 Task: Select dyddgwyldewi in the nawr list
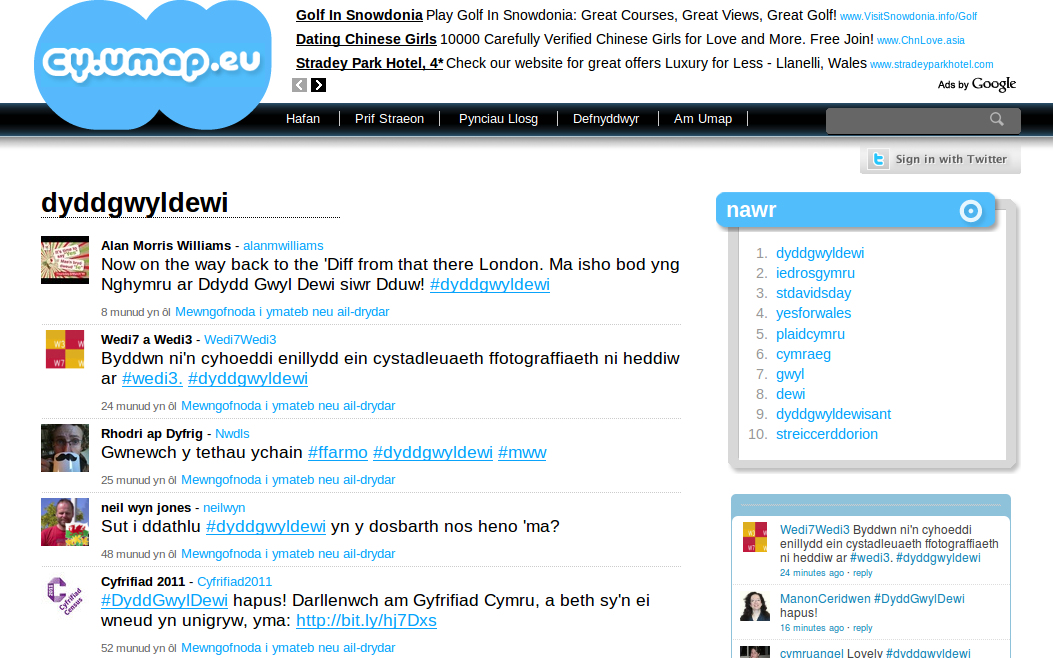(820, 253)
